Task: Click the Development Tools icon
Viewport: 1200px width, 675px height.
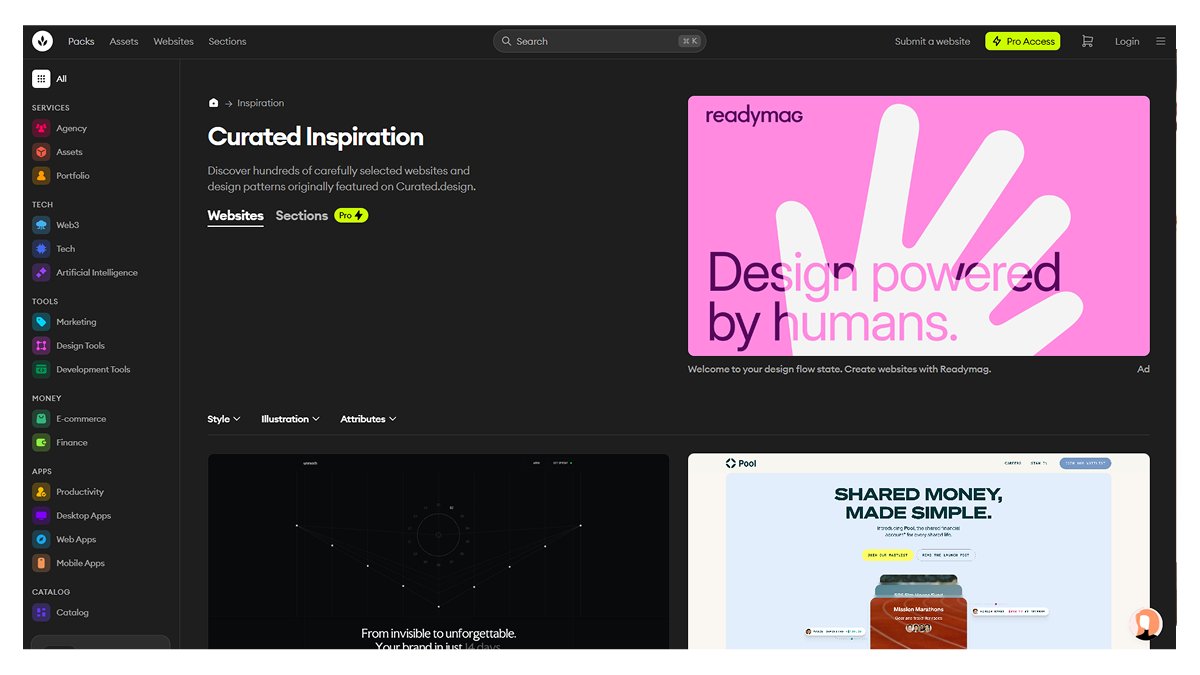Action: click(41, 369)
